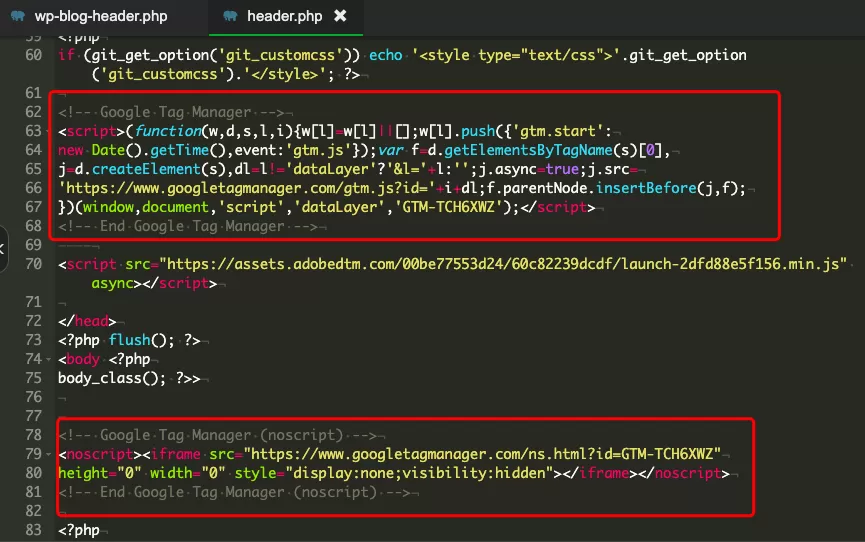This screenshot has height=542, width=865.
Task: Click 'display:none;visibility:hidden' style value
Action: (419, 474)
